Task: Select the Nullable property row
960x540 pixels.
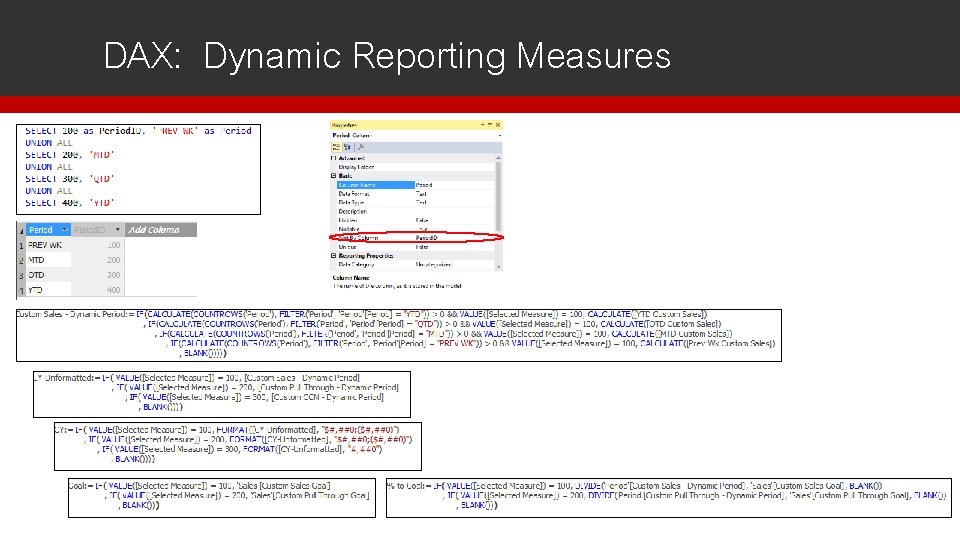Action: (415, 229)
